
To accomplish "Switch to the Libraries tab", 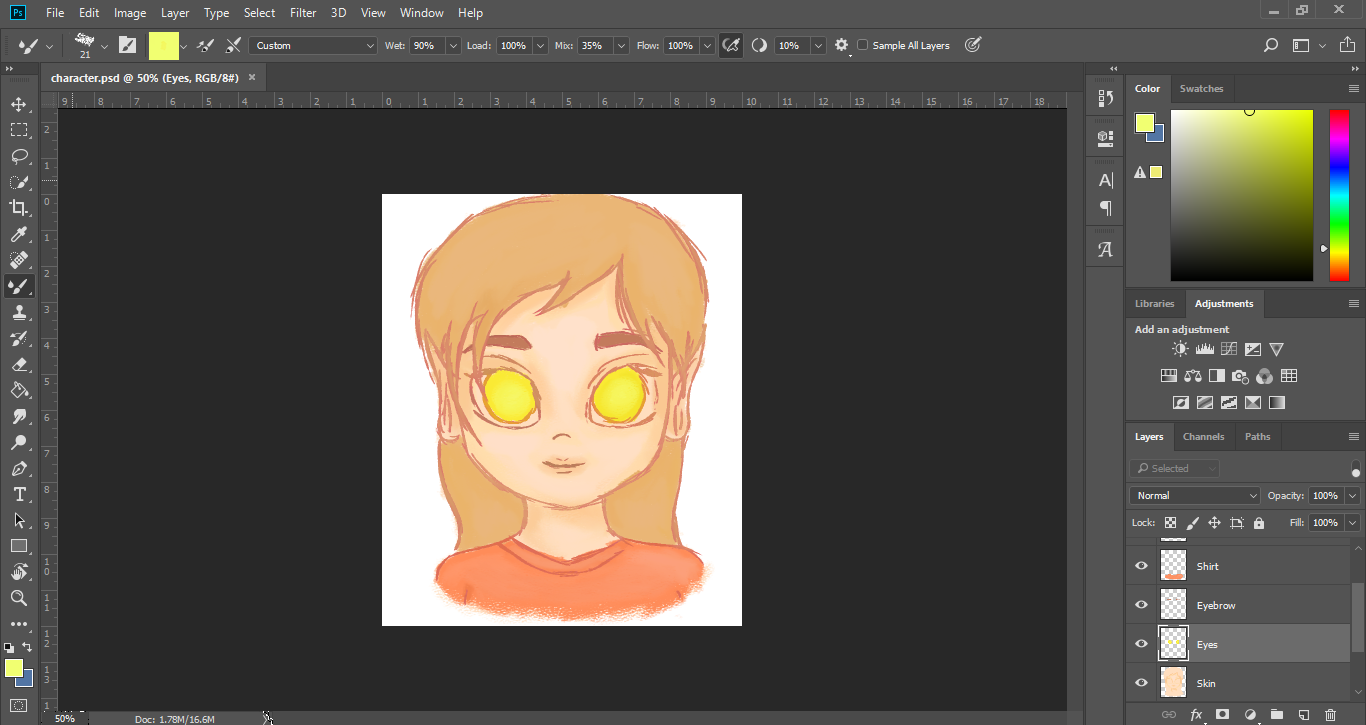I will tap(1154, 303).
